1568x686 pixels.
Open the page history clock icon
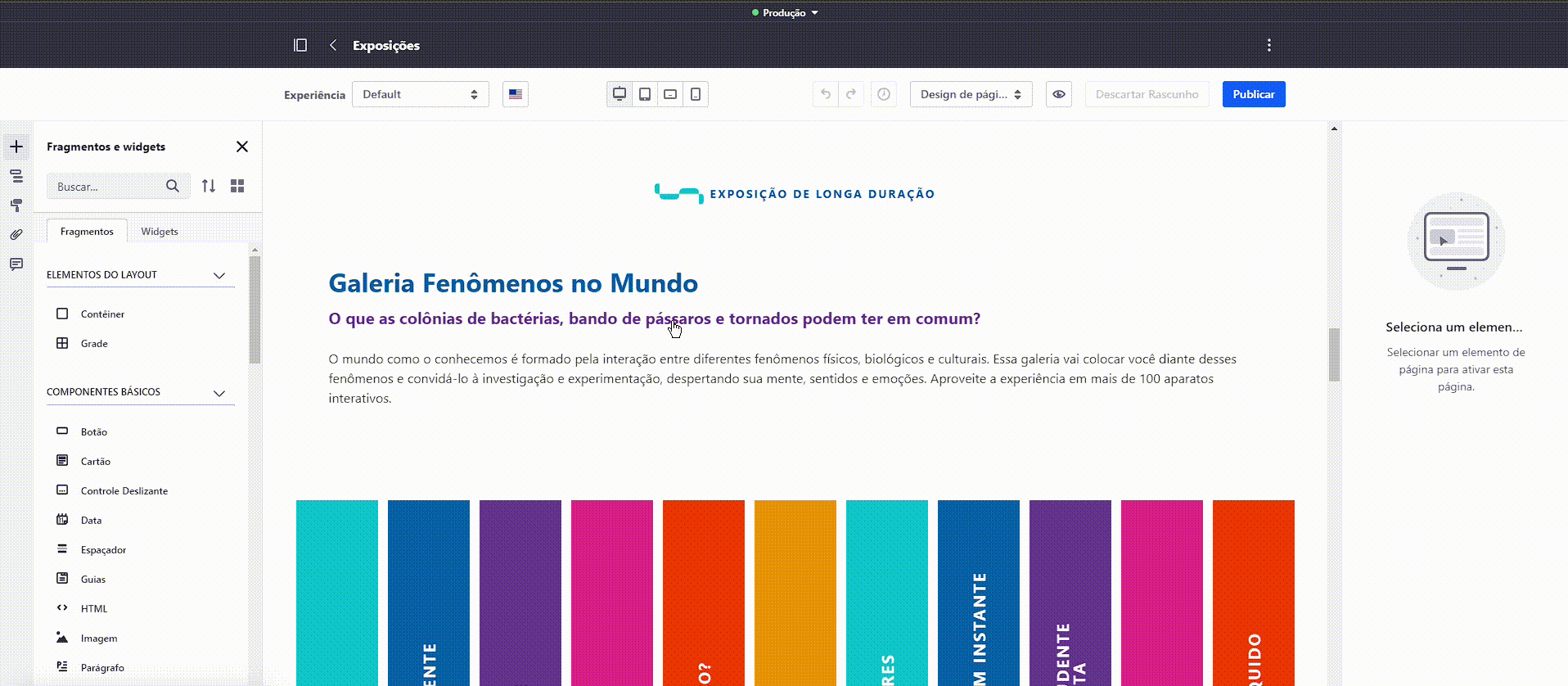point(884,94)
